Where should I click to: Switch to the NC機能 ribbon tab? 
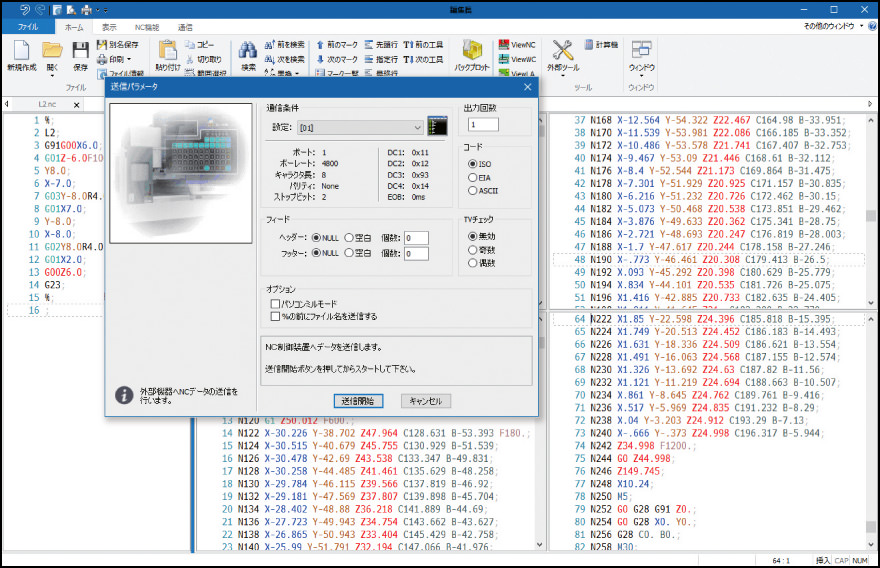point(146,27)
